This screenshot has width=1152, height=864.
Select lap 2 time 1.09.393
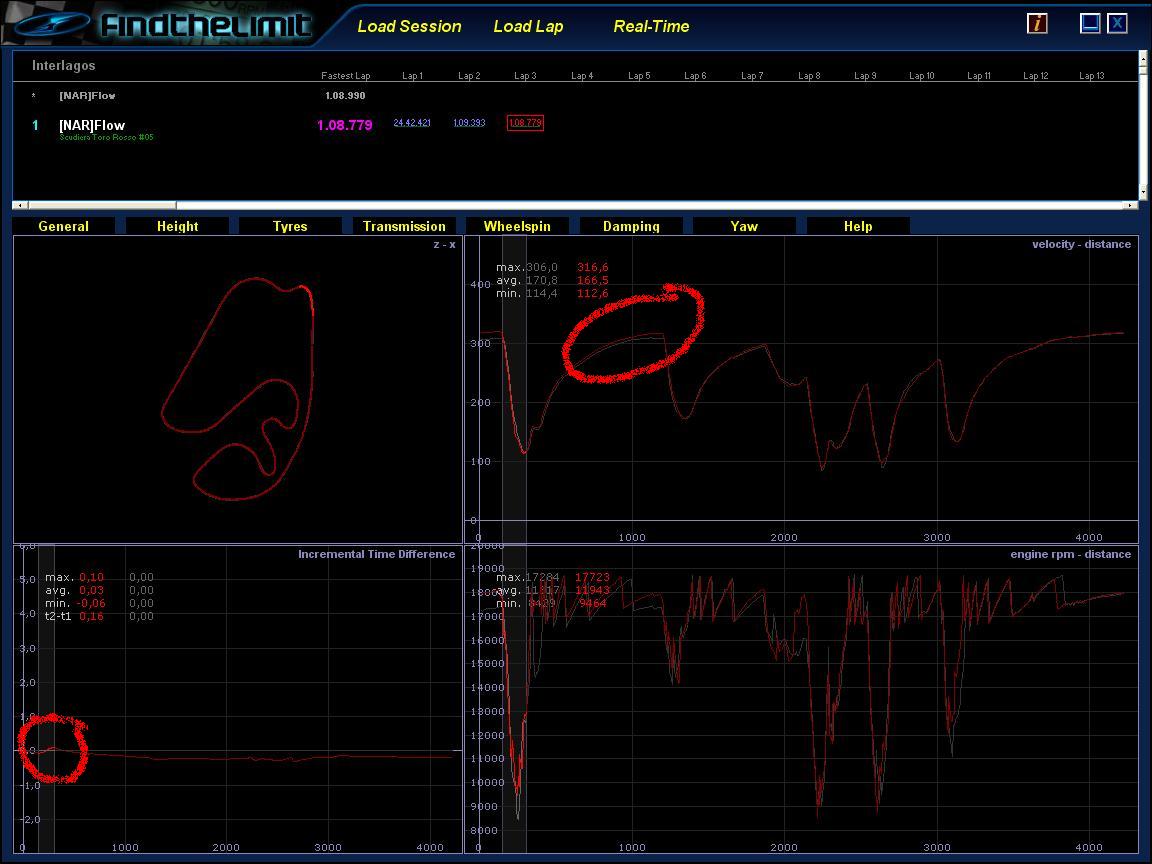(x=469, y=123)
